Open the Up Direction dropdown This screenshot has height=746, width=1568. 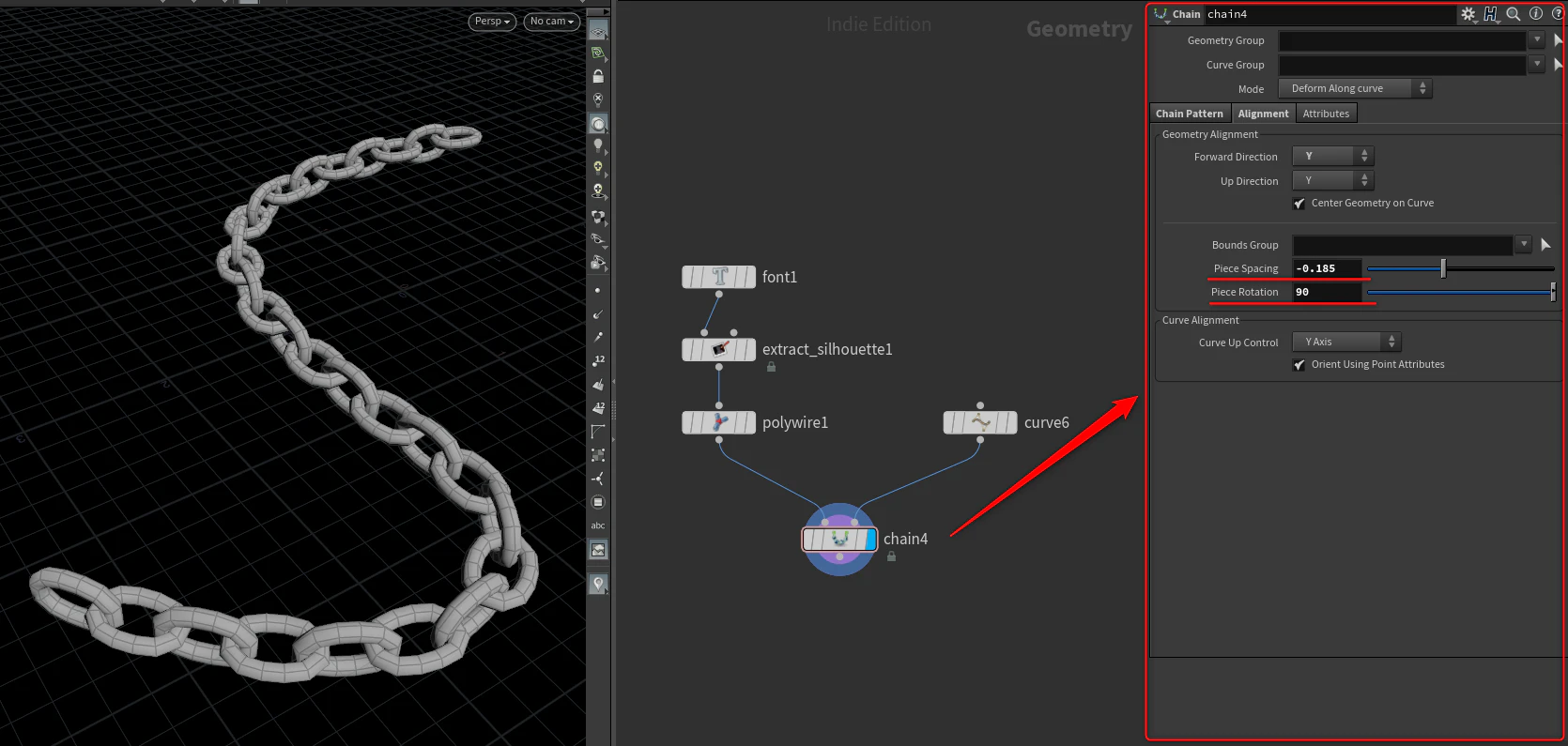[1333, 181]
